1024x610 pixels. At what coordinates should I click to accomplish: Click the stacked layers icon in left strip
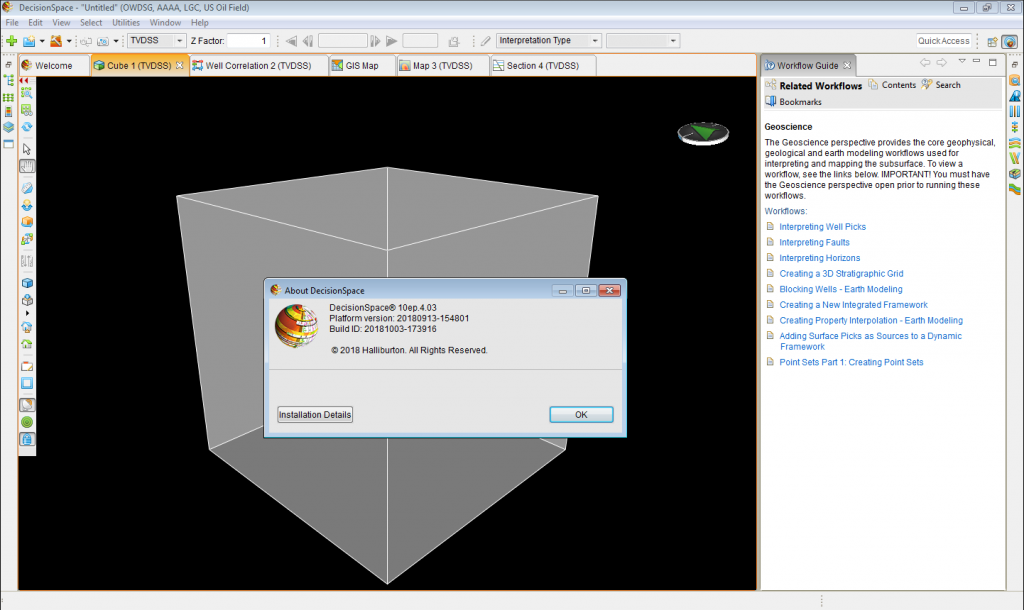[x=8, y=127]
